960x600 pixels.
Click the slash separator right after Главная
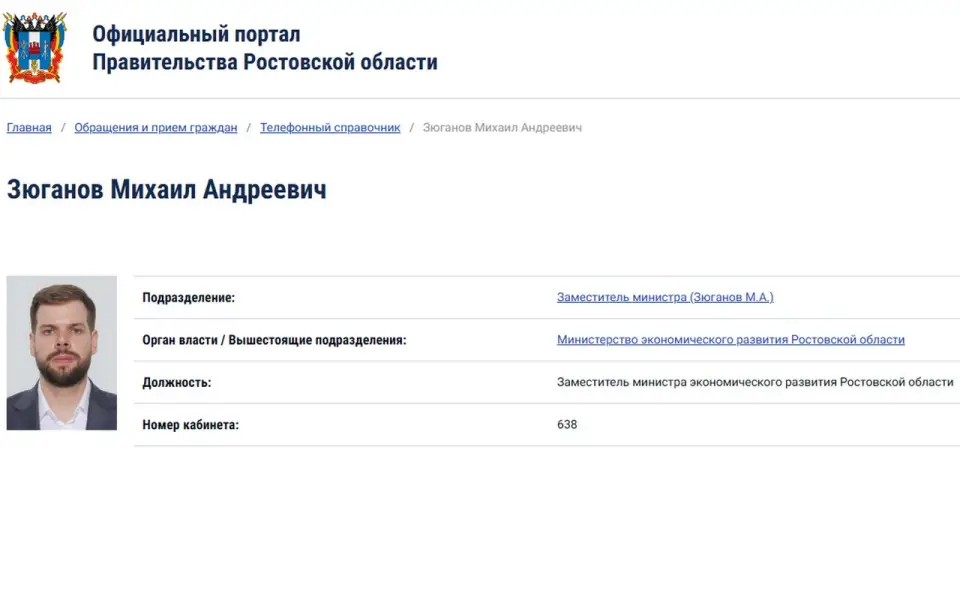point(63,127)
